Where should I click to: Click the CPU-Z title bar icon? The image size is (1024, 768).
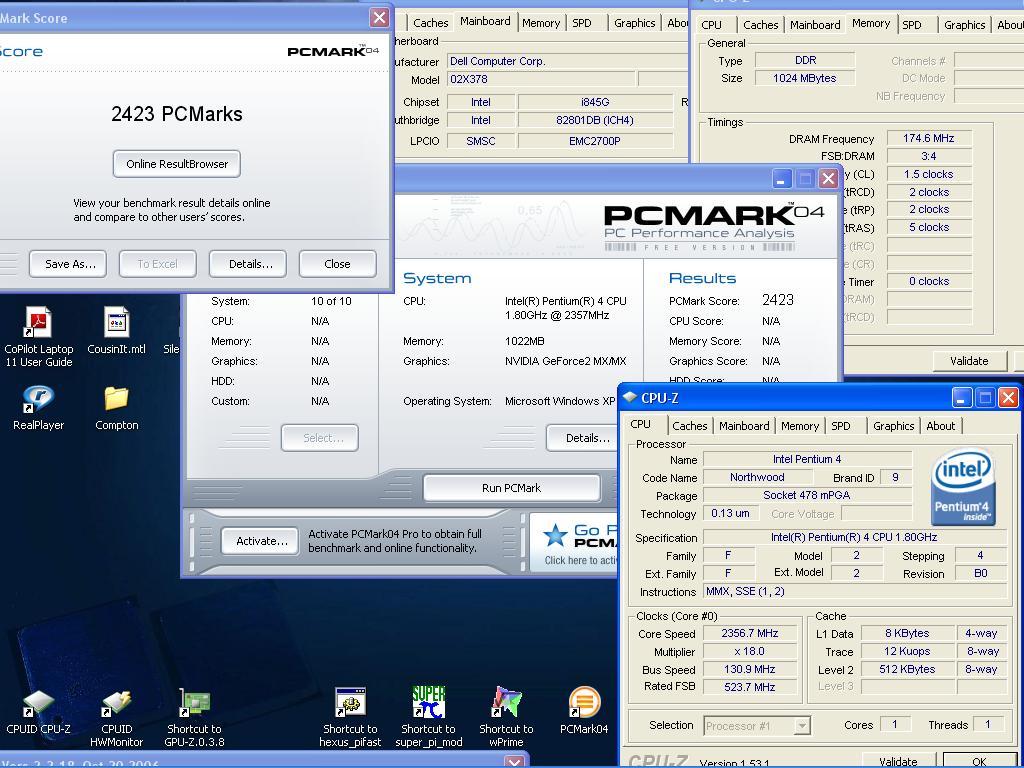pos(630,397)
